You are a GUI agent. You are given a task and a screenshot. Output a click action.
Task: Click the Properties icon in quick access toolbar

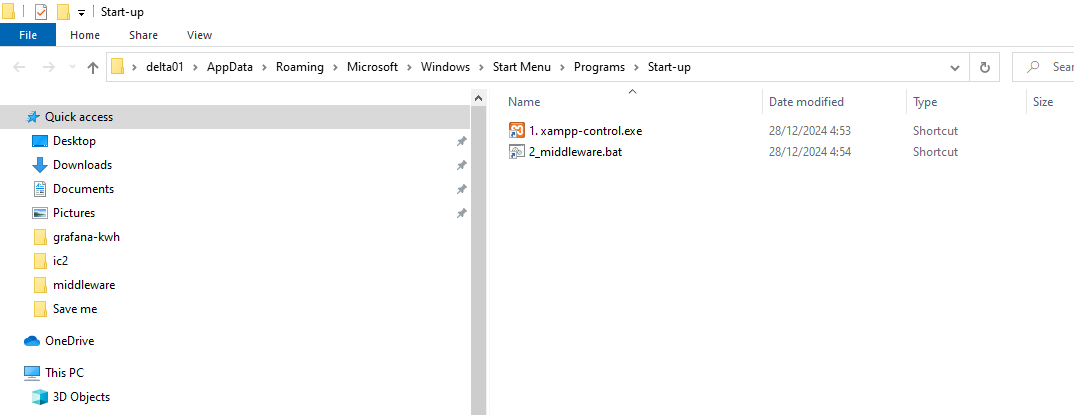(41, 12)
